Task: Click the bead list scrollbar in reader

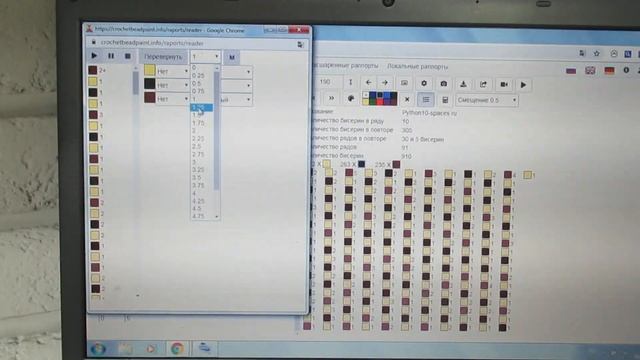Action: coord(136,83)
